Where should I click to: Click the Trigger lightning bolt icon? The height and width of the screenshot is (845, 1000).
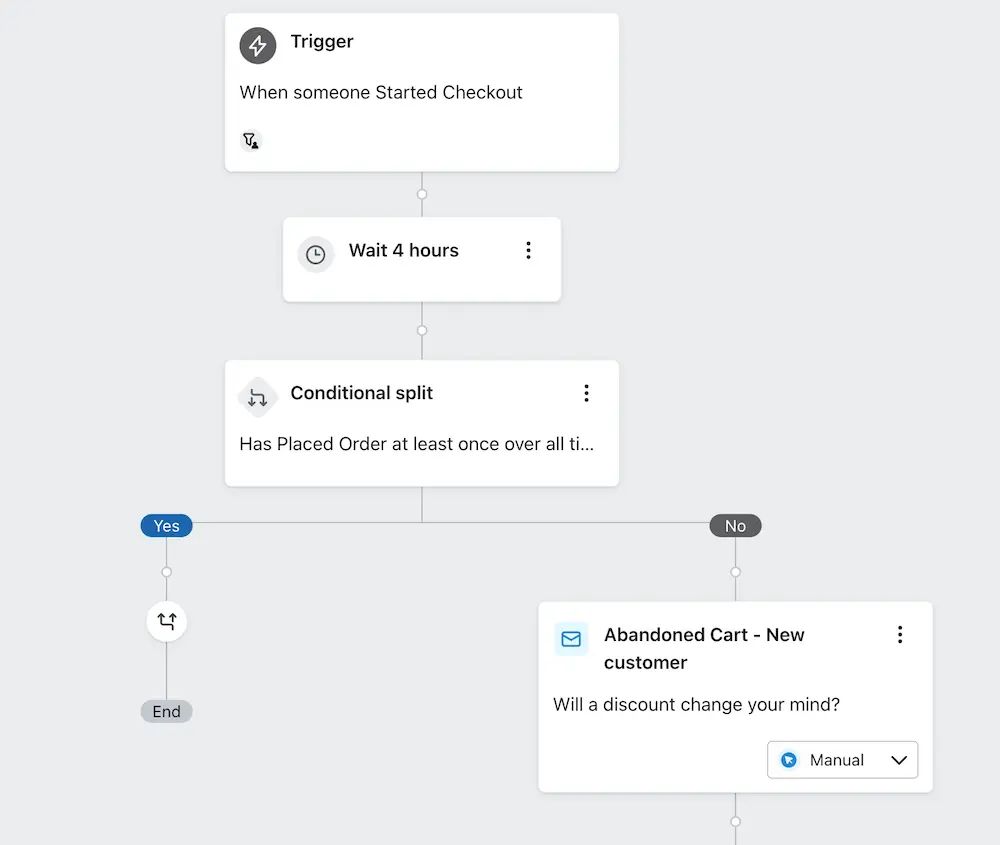tap(258, 45)
